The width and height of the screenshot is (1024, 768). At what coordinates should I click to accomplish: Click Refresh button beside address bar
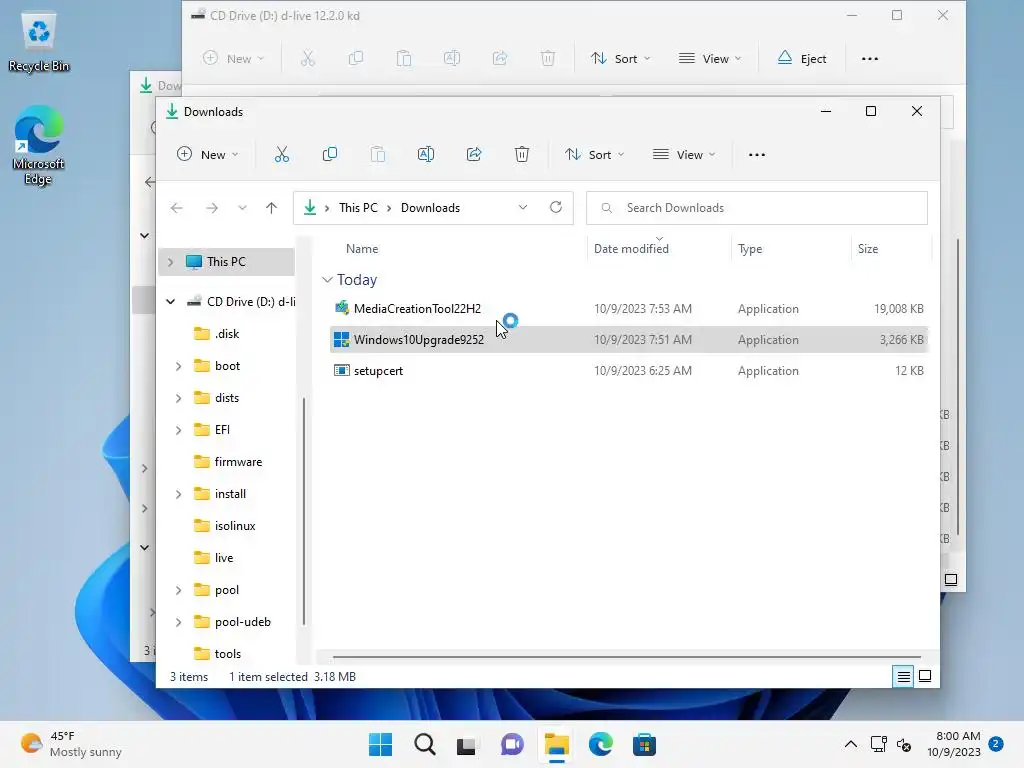[x=556, y=208]
